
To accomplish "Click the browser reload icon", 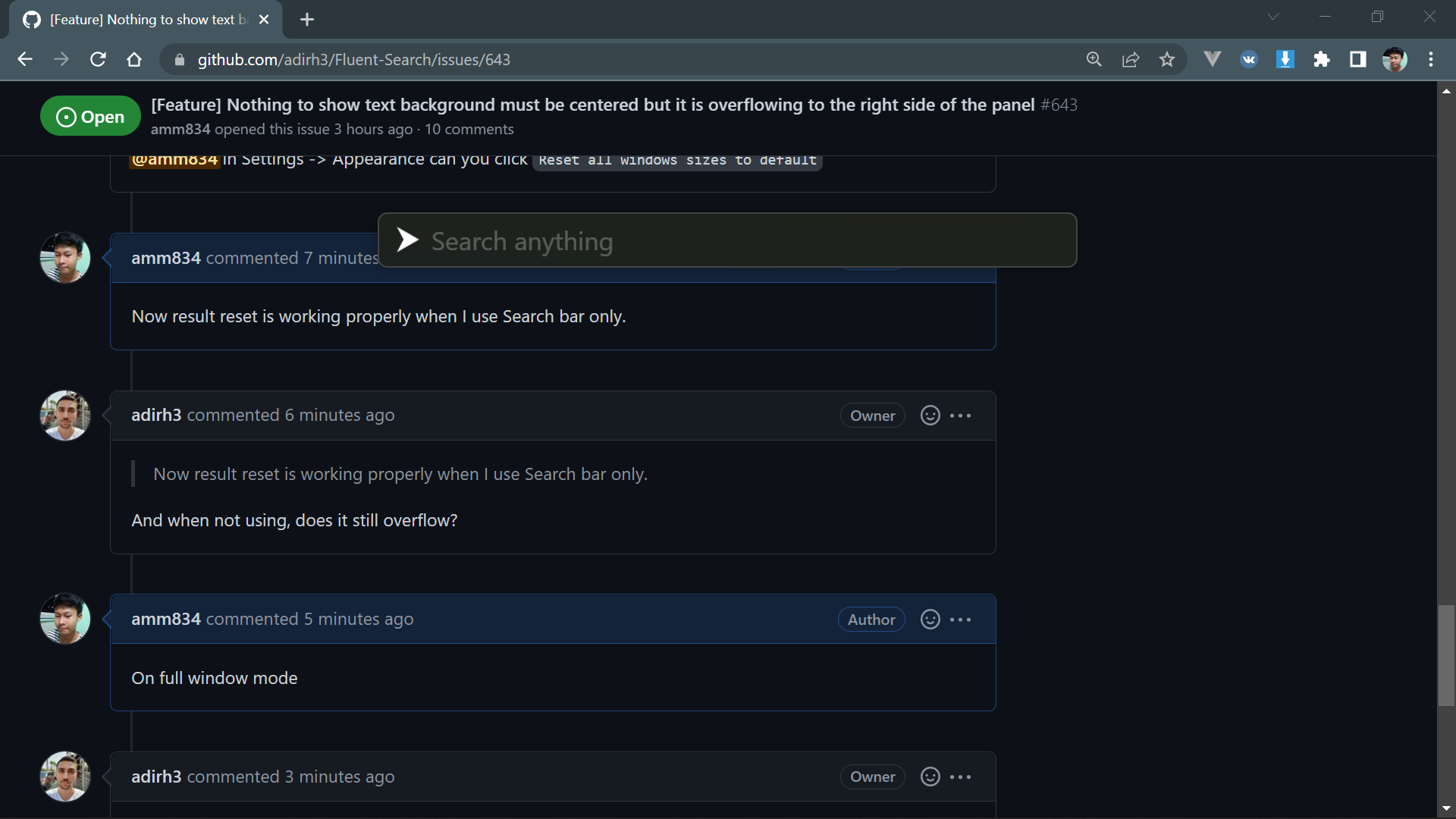I will [x=98, y=59].
